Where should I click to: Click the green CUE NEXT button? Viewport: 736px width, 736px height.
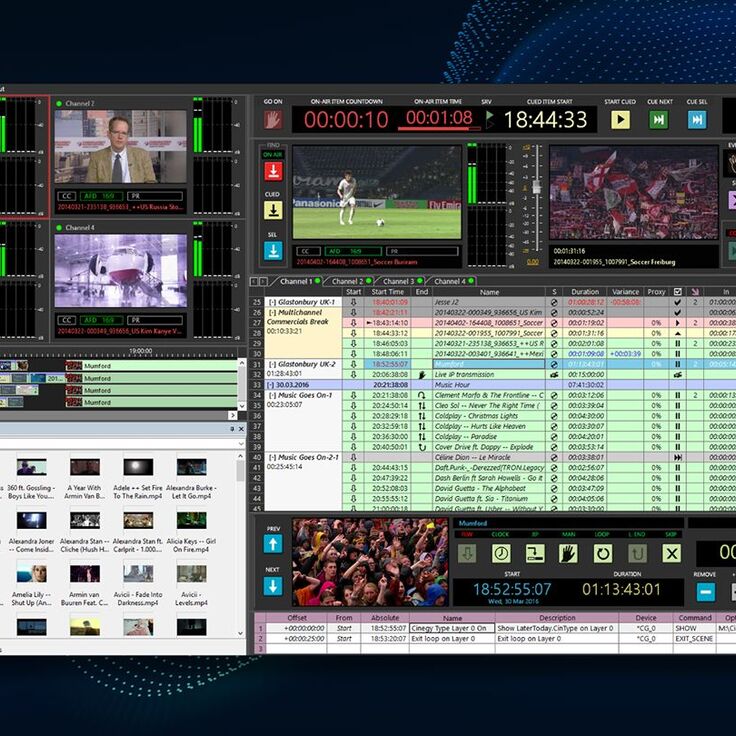659,120
